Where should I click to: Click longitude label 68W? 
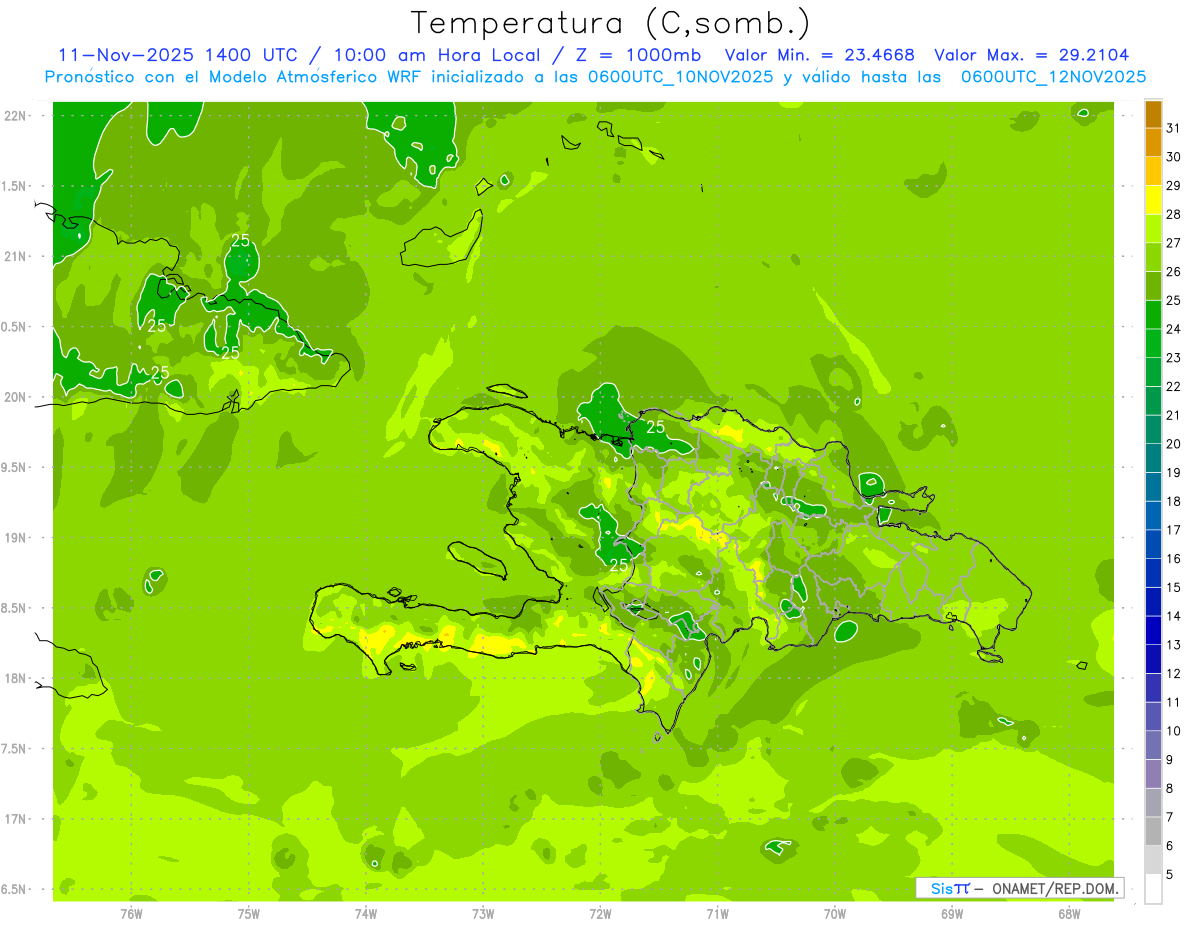pos(1069,914)
